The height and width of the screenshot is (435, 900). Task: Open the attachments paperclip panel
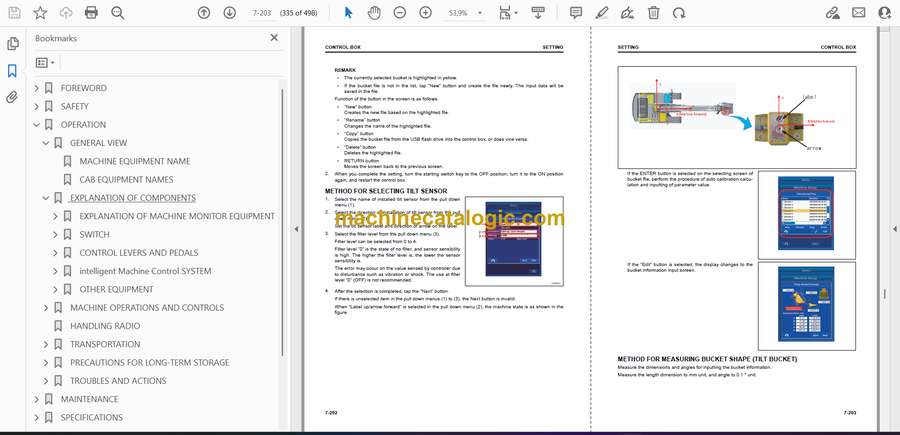click(12, 97)
